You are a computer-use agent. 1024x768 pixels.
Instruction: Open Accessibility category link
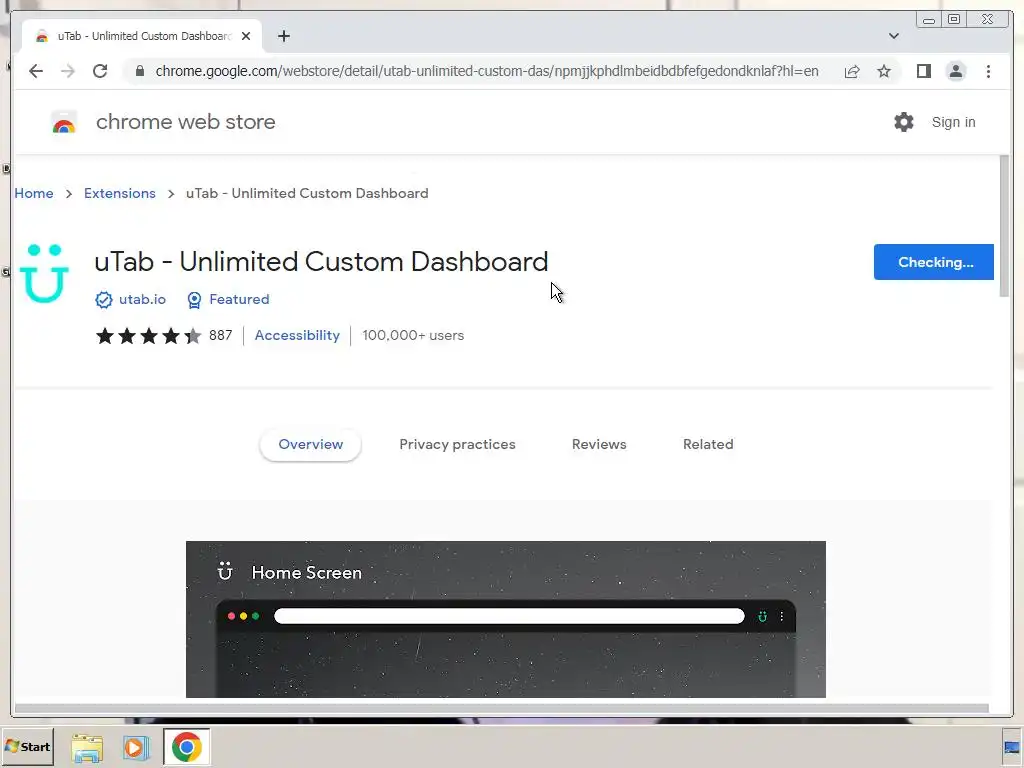(297, 335)
